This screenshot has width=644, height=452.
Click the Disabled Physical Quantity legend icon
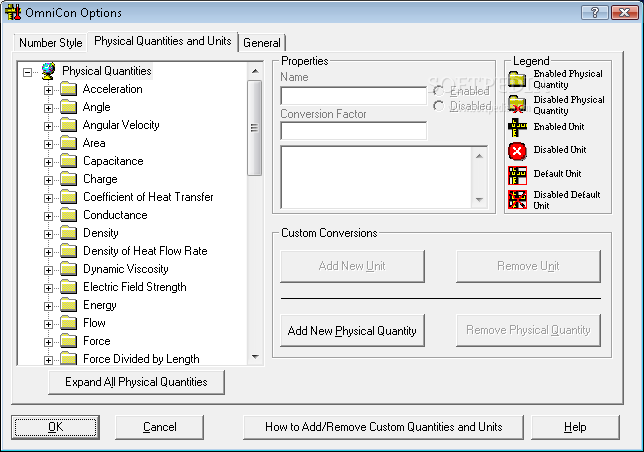point(517,104)
